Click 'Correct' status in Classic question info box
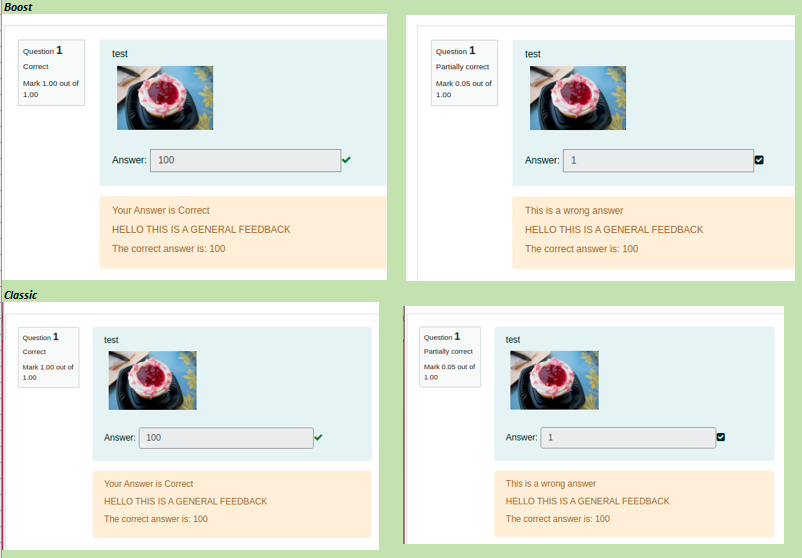Image resolution: width=802 pixels, height=558 pixels. 34,352
